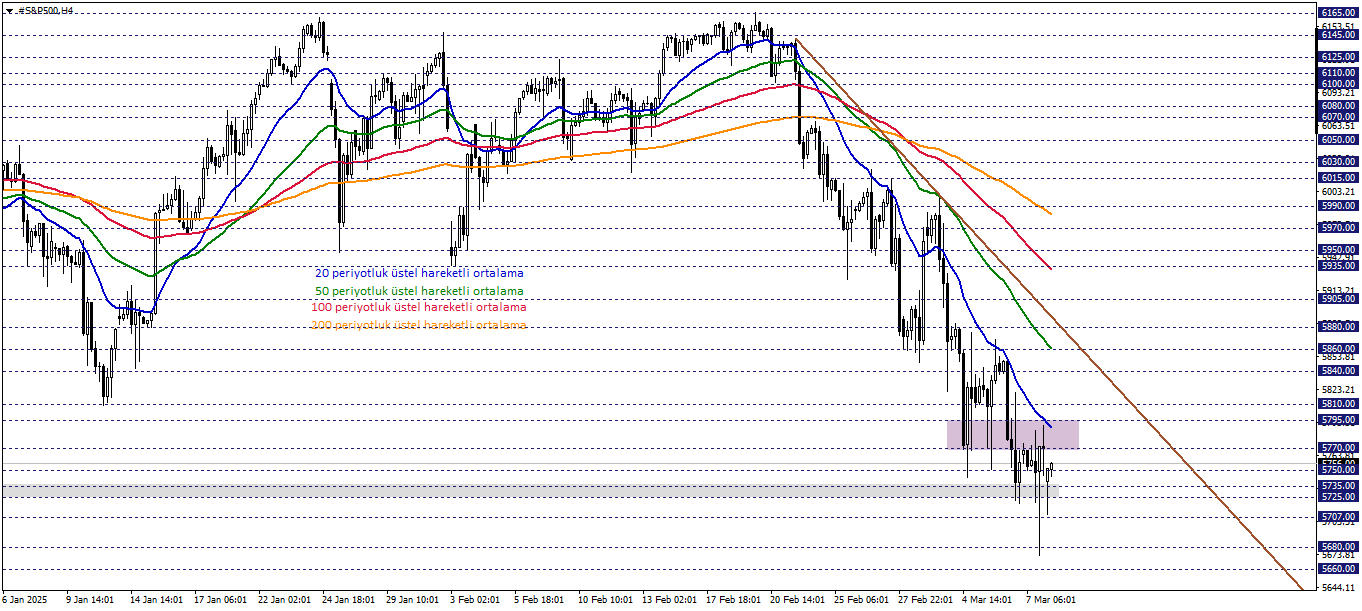Screen dimensions: 1362x611
Task: Click the '20 Feb 14:01' time label
Action: (x=797, y=600)
